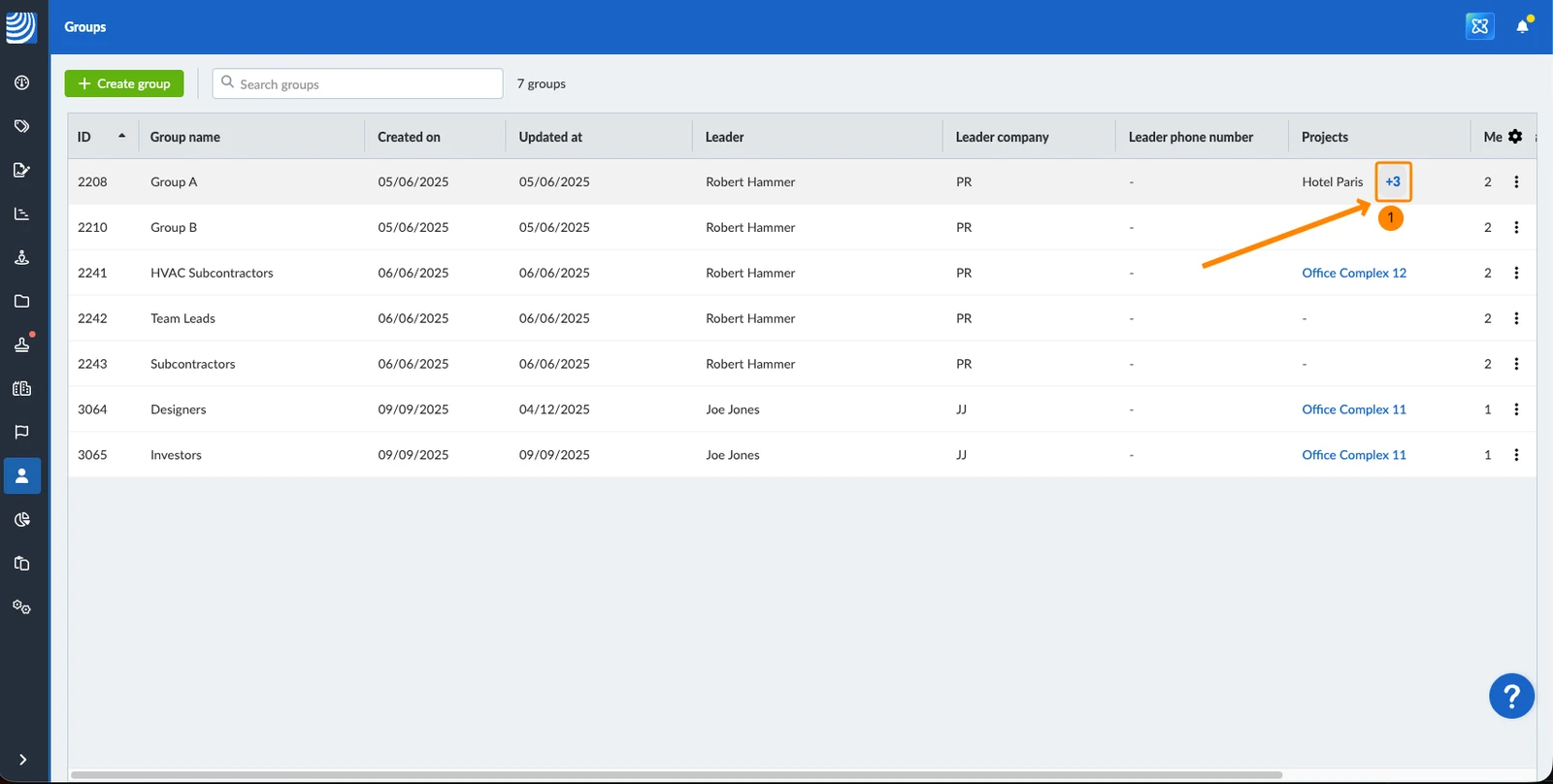This screenshot has width=1553, height=784.
Task: Open the tag icon in the sidebar
Action: click(x=21, y=126)
